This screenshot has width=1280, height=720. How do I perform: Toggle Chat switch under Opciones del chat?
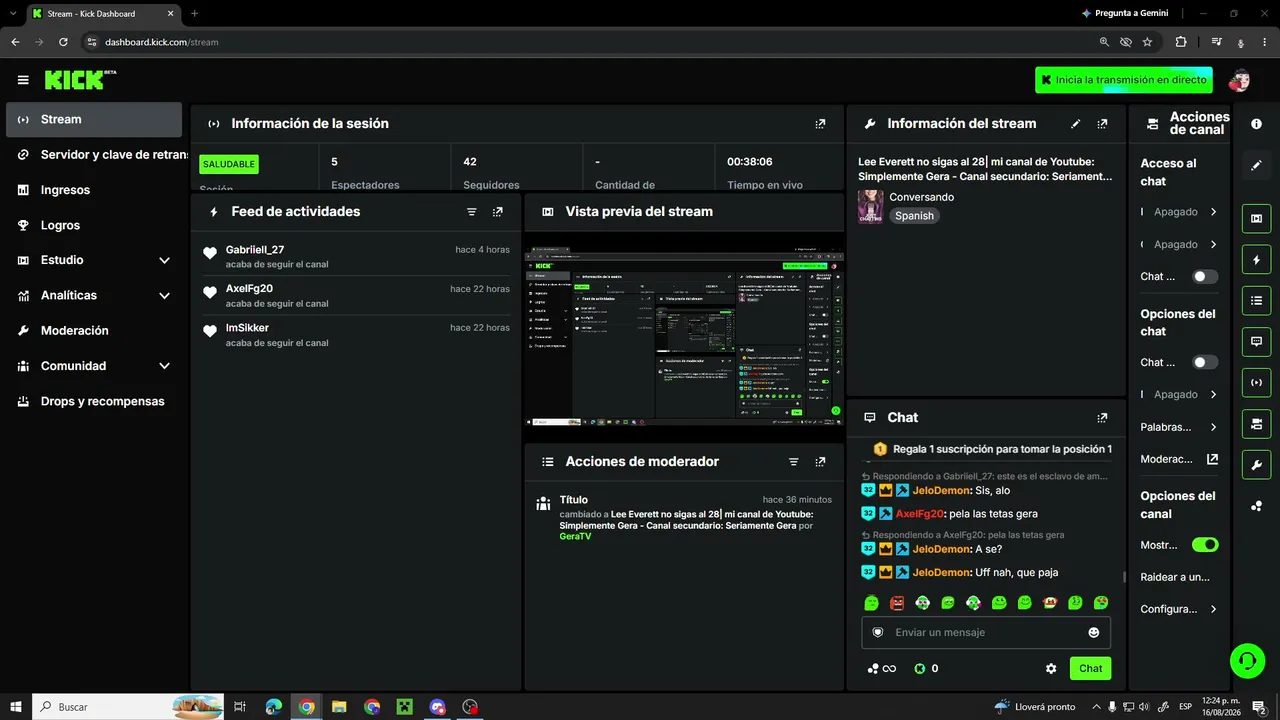click(1205, 362)
